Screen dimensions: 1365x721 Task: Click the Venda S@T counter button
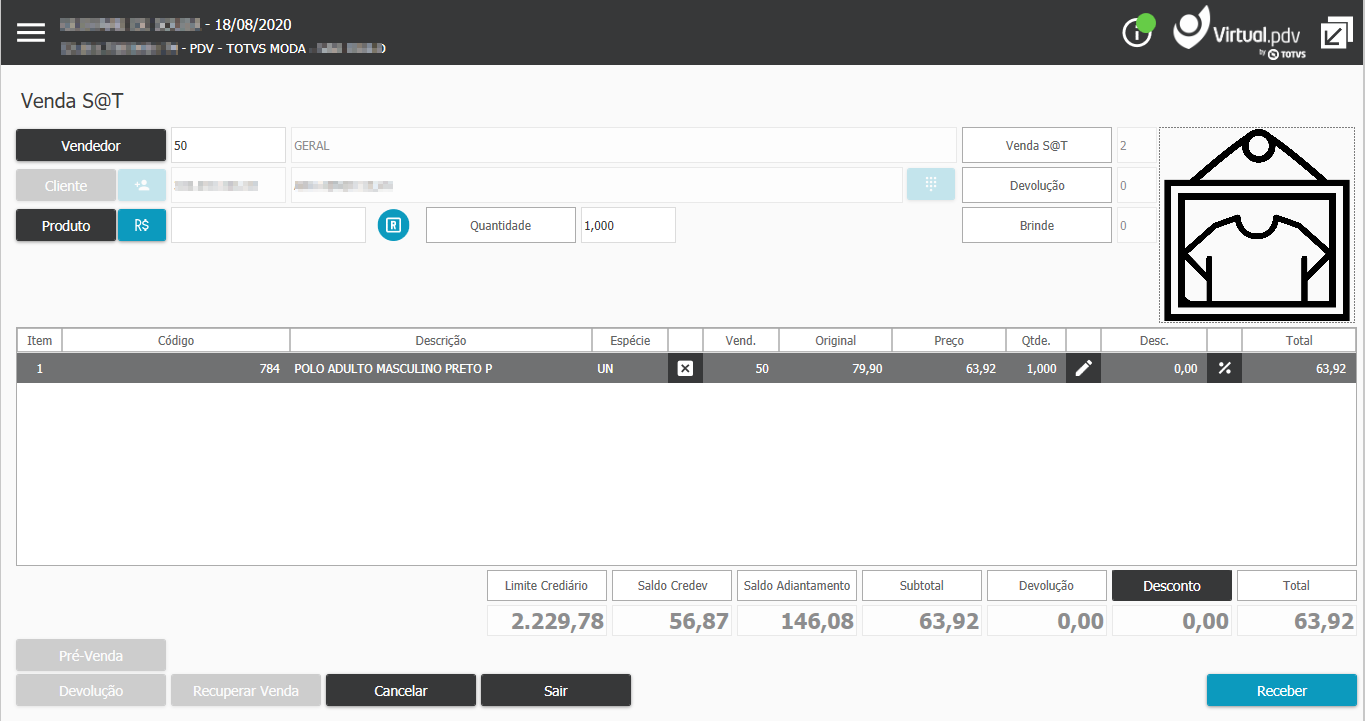click(x=1037, y=145)
